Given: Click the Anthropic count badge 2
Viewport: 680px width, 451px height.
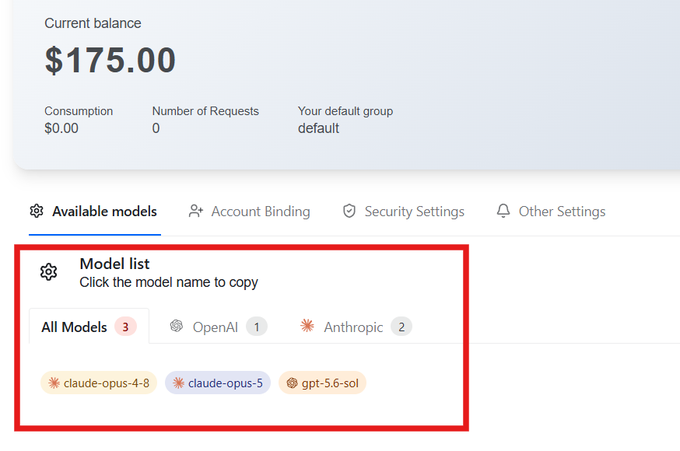Looking at the screenshot, I should [401, 327].
